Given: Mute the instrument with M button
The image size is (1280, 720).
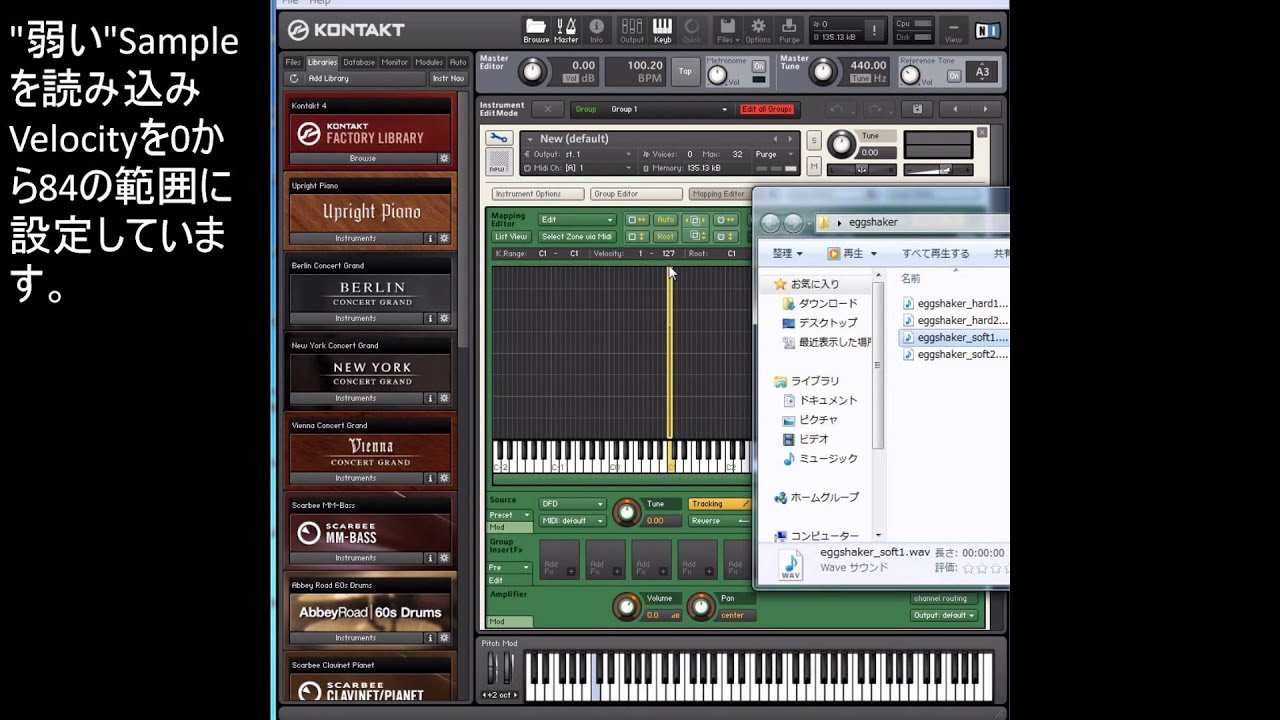Looking at the screenshot, I should tap(814, 165).
